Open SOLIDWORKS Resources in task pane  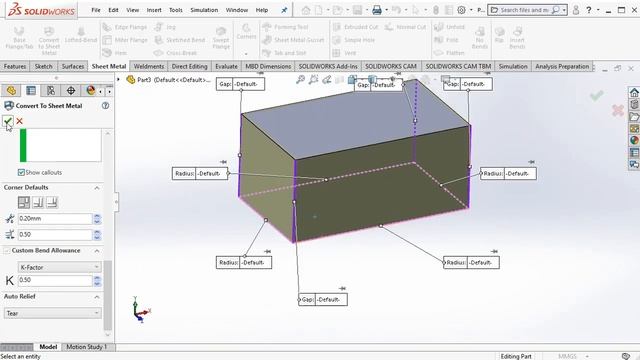[634, 93]
